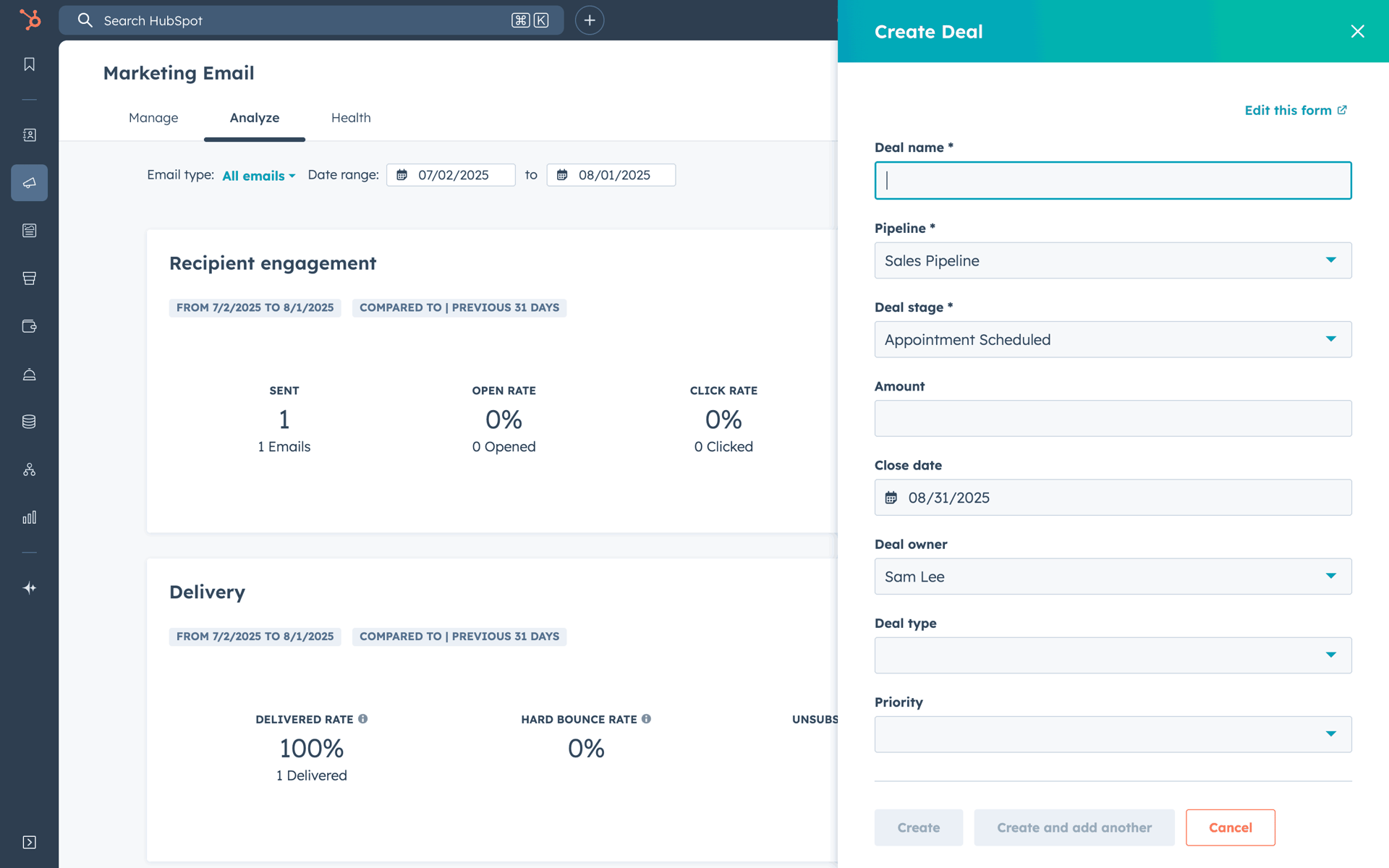Click the OPEN RATE 0% value
The width and height of the screenshot is (1389, 868).
[x=504, y=420]
